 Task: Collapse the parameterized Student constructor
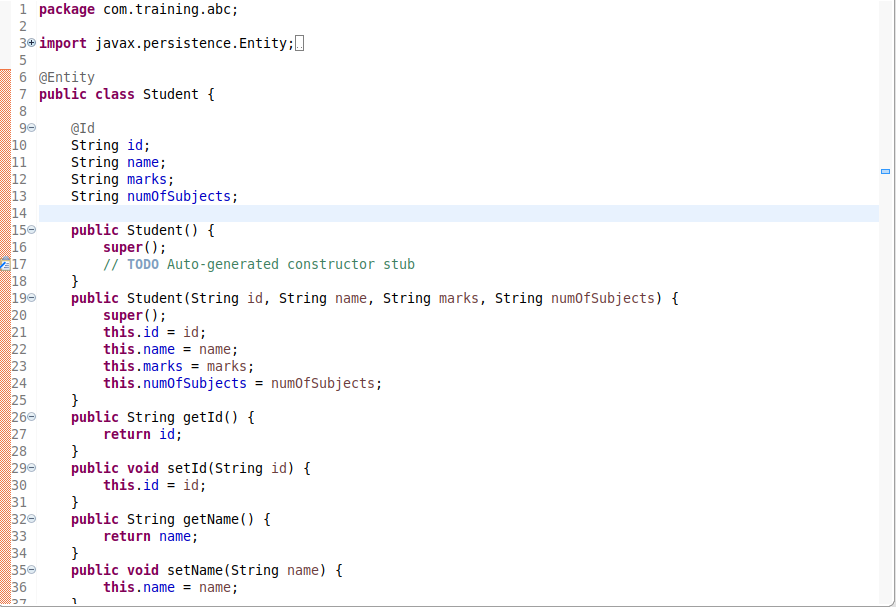click(30, 298)
